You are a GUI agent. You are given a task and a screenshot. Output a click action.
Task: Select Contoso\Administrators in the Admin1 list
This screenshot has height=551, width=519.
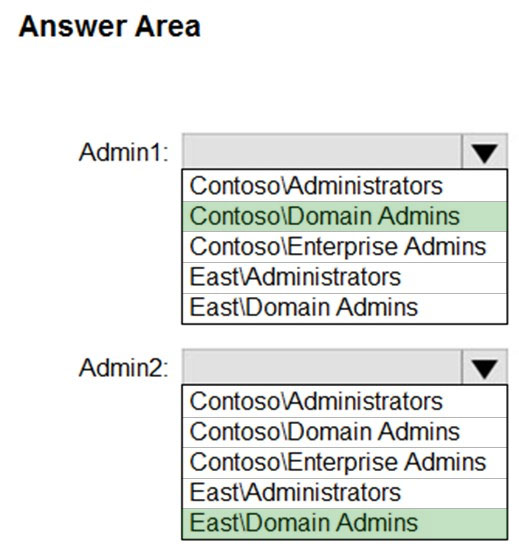tap(345, 186)
